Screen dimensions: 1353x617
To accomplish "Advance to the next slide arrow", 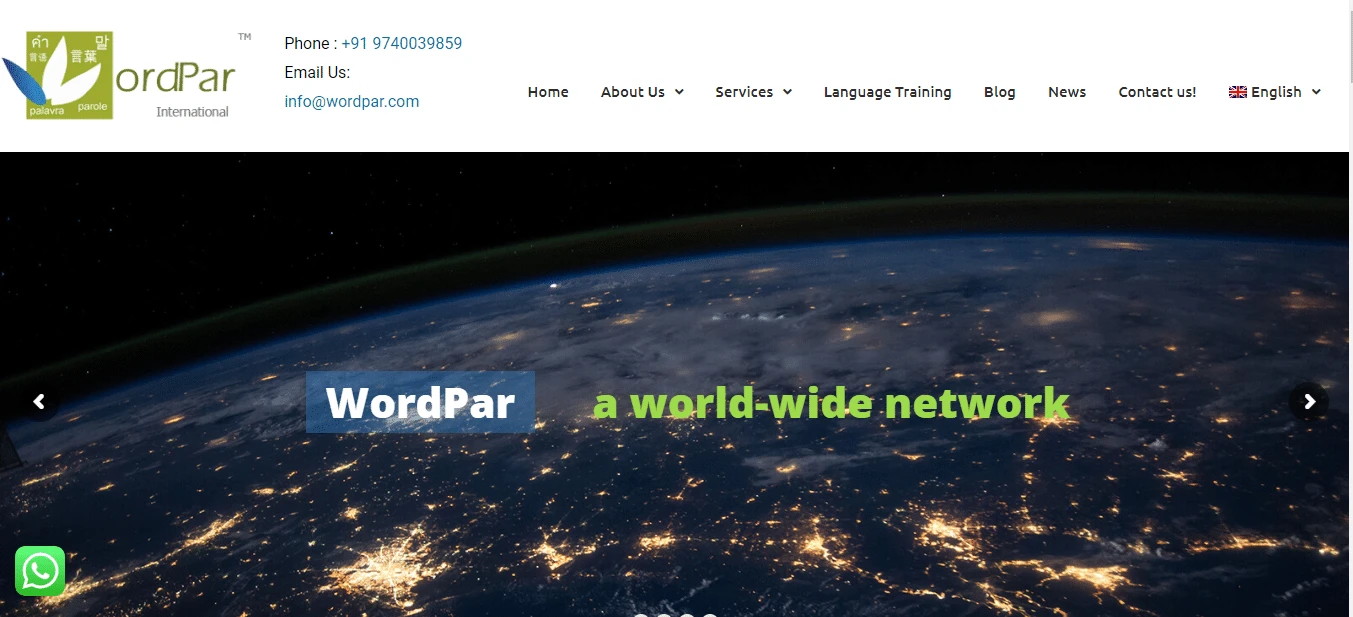I will coord(1309,402).
